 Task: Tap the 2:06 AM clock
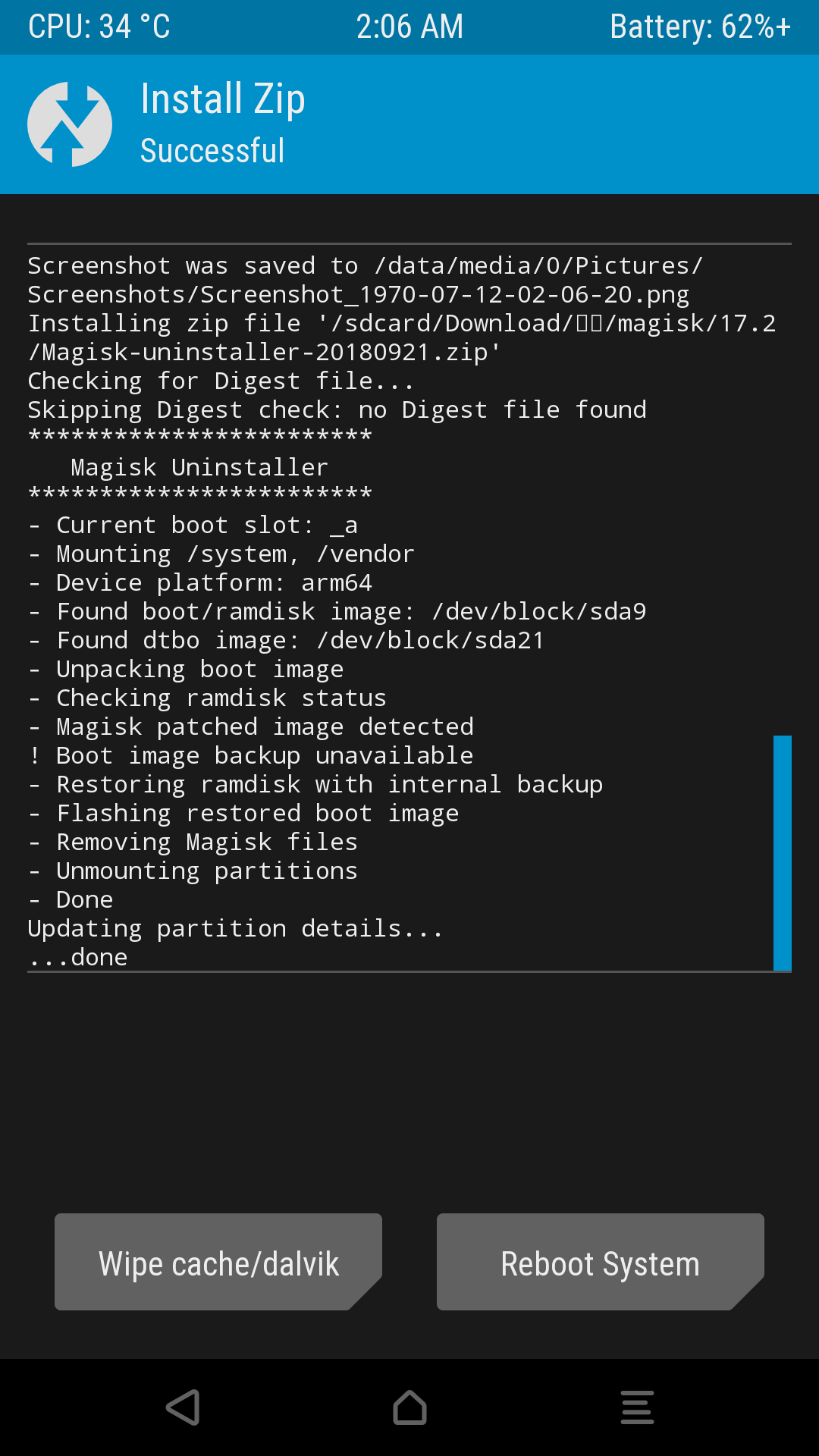[x=409, y=27]
